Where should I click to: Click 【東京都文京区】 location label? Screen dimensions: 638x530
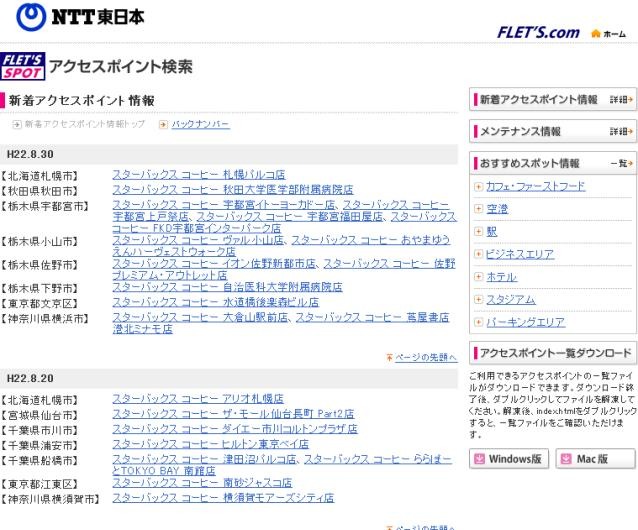point(39,303)
